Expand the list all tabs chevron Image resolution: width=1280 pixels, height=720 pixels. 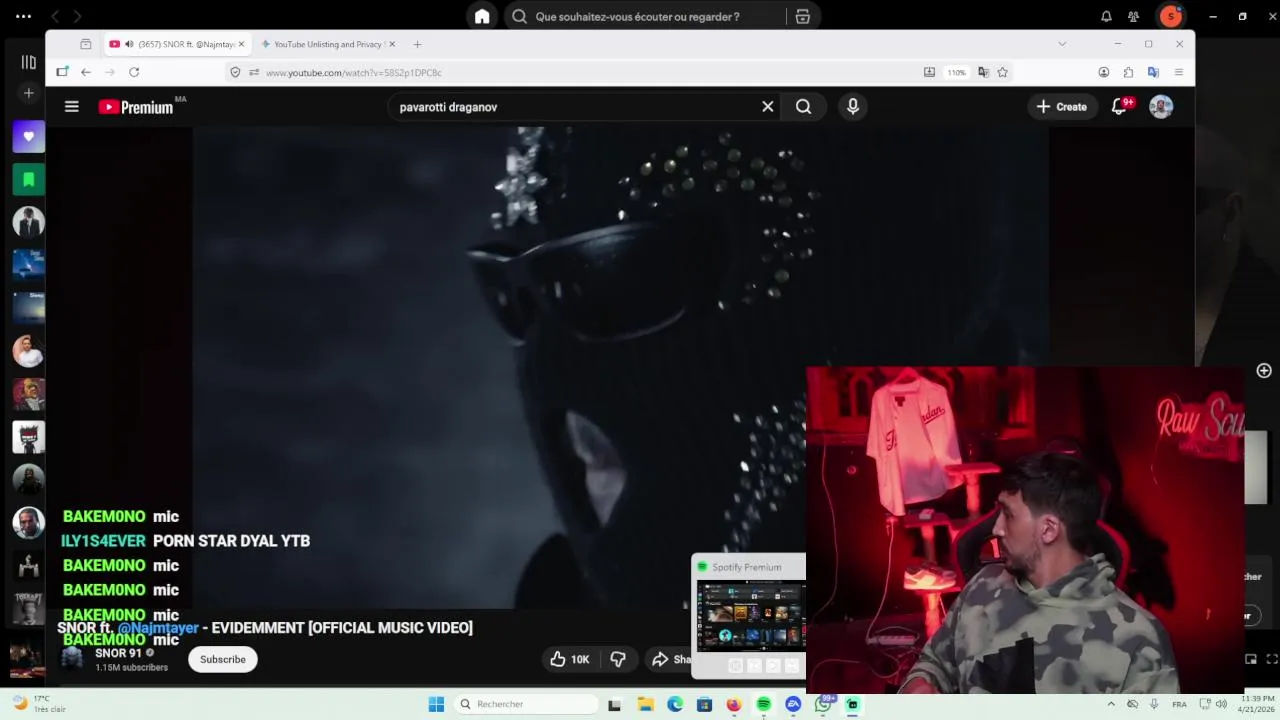coord(1062,44)
